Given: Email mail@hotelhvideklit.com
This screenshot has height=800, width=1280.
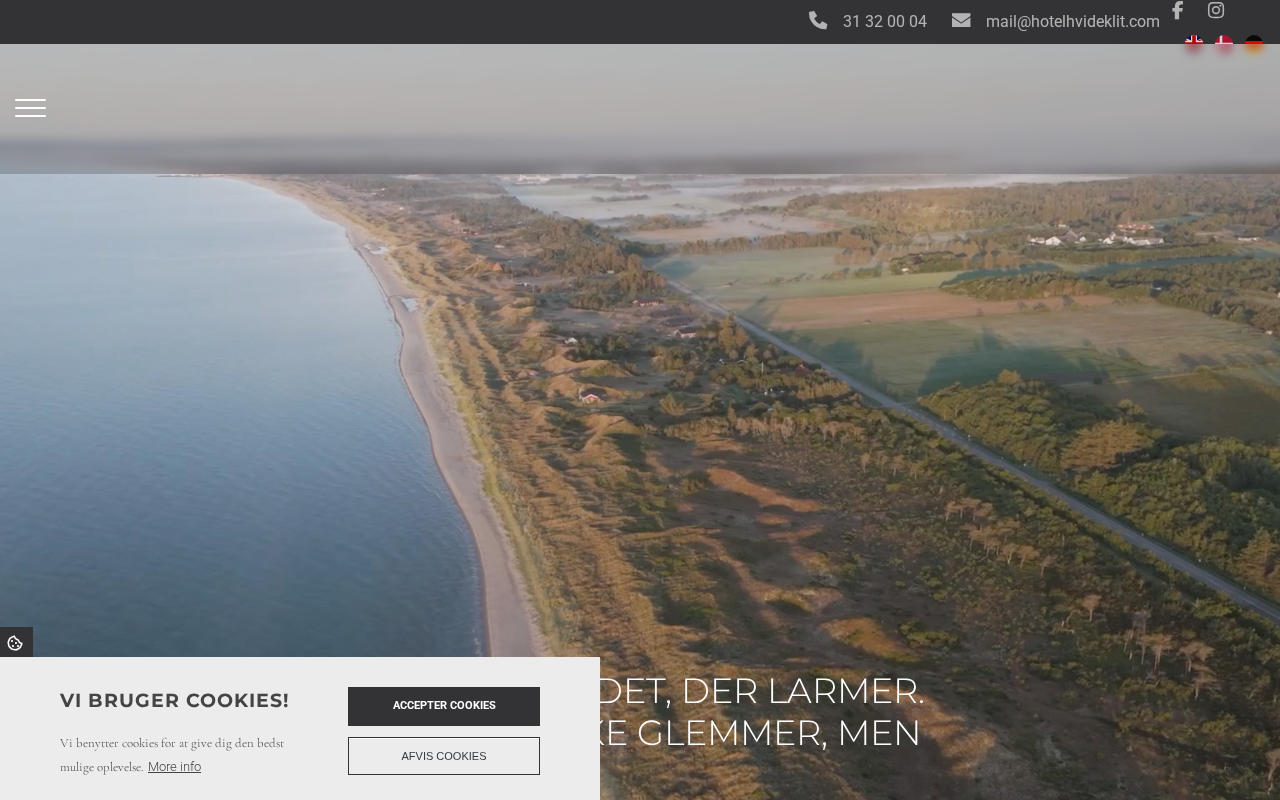Looking at the screenshot, I should (1073, 21).
